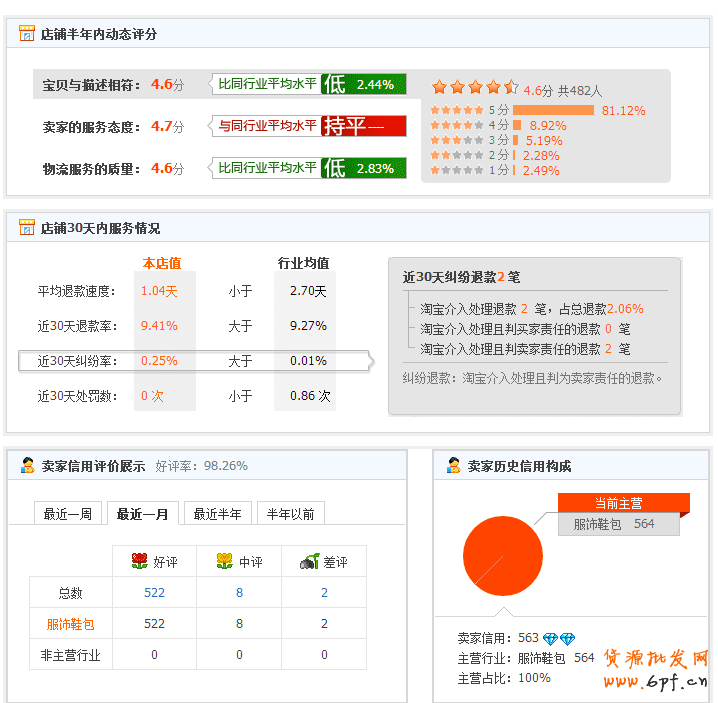The image size is (718, 703).
Task: Select the 近30天纠纷率 row
Action: (x=196, y=361)
